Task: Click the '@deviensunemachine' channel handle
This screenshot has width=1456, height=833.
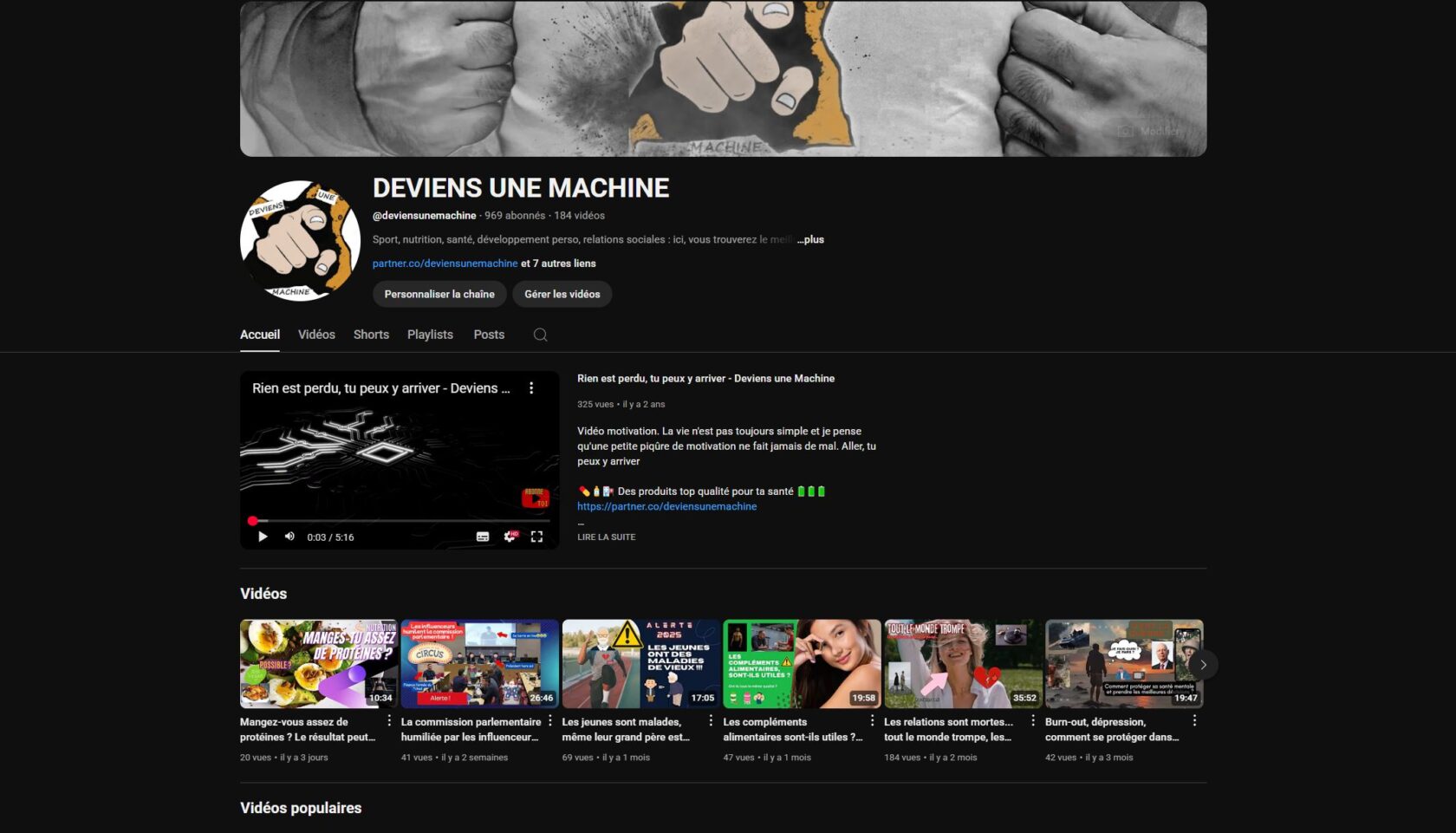Action: click(x=425, y=216)
